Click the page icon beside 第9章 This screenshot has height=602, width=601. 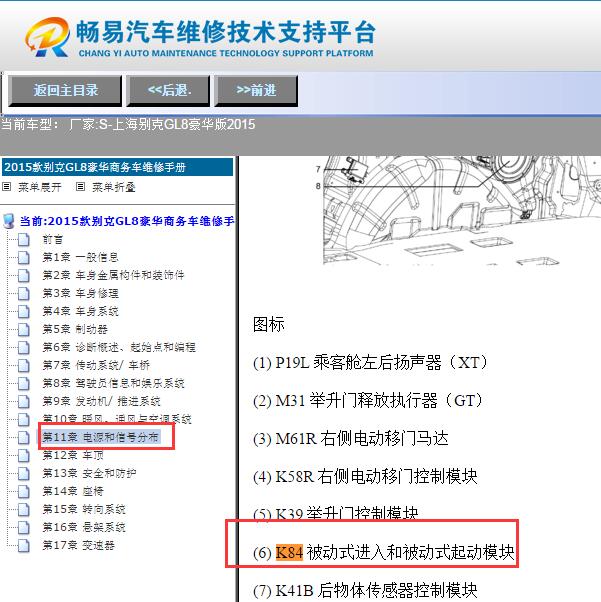click(24, 401)
